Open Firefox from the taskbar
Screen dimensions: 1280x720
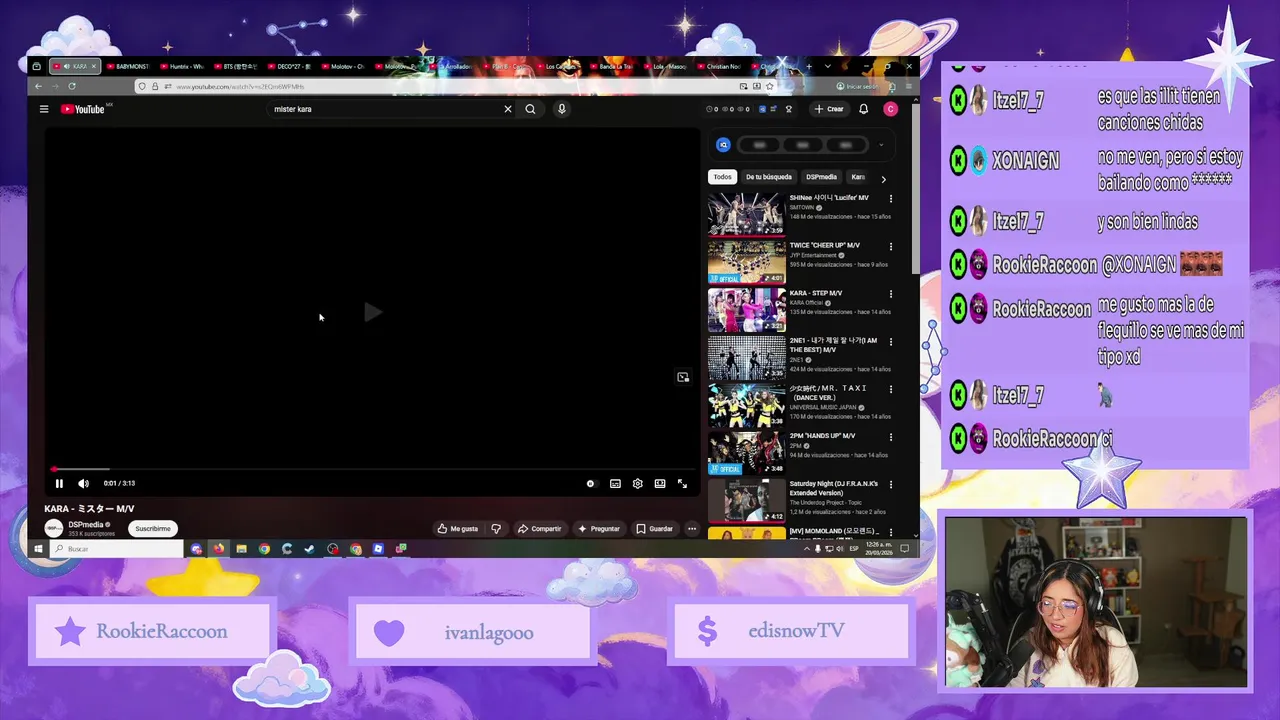218,549
